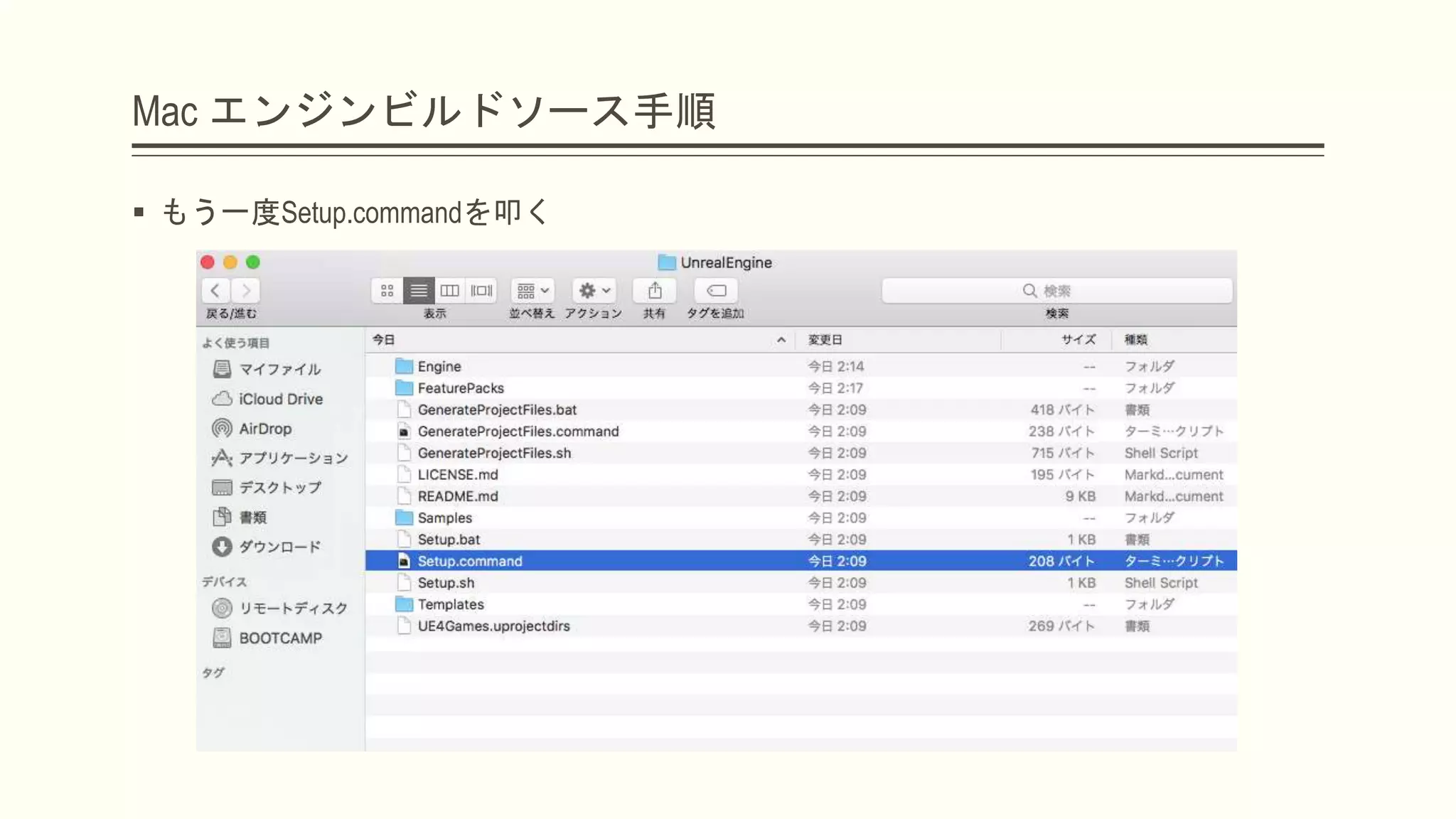Click the よく使う項目 sidebar heading
1456x819 pixels.
[236, 343]
